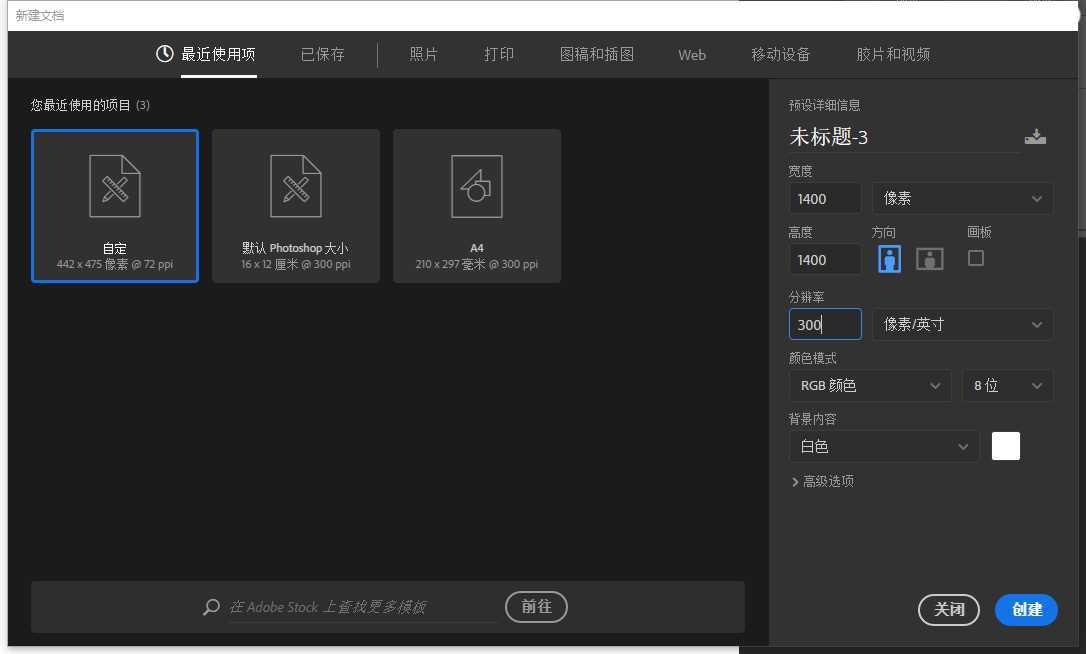
Task: Open the 背景内容 dropdown showing 白色
Action: (884, 446)
